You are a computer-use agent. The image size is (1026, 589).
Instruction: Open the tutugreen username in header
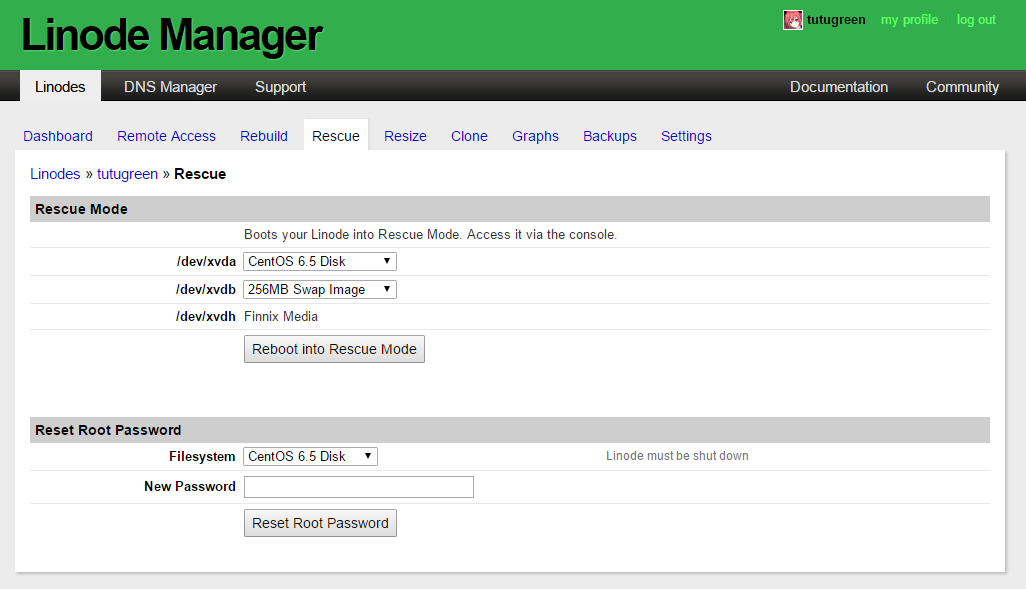(x=836, y=20)
